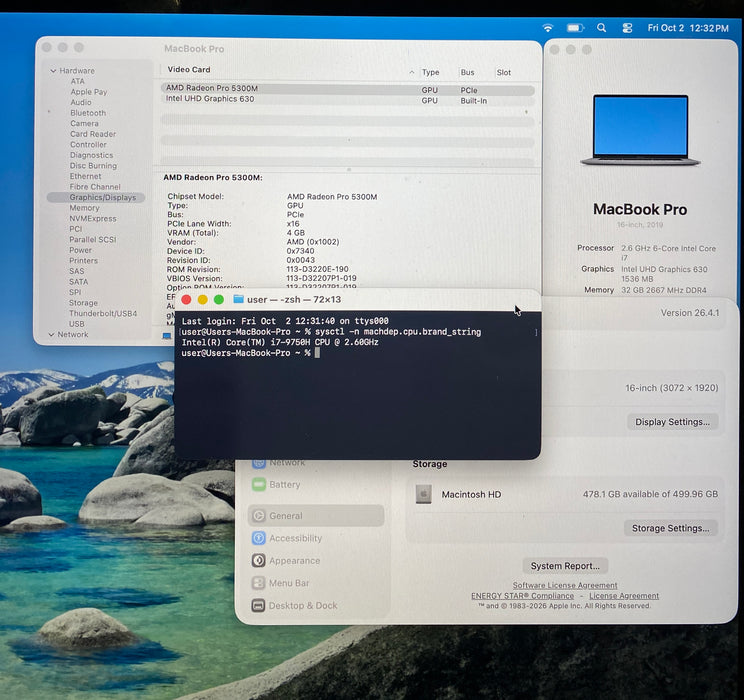Select USB in hardware list
The image size is (744, 700).
tap(76, 324)
